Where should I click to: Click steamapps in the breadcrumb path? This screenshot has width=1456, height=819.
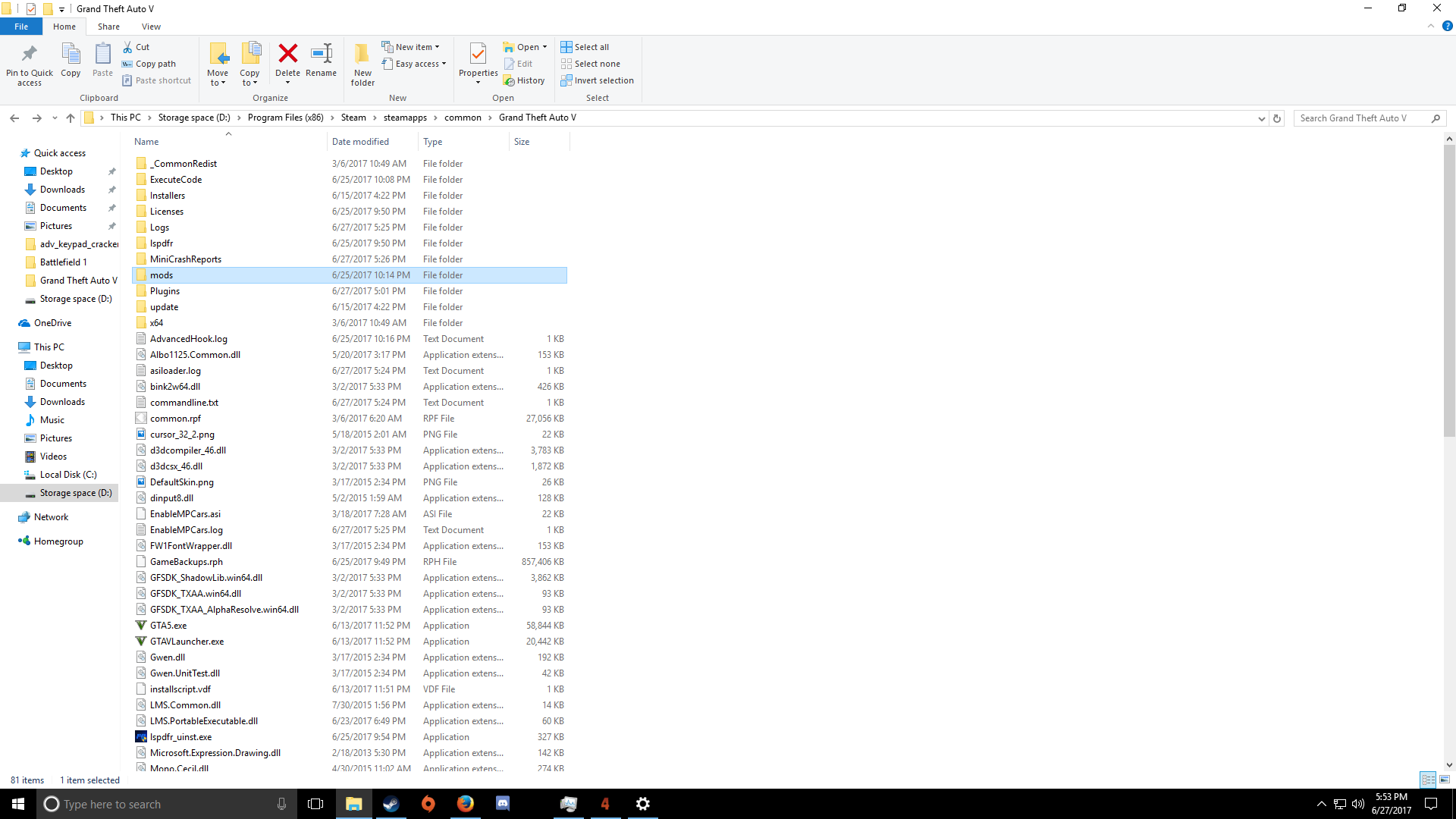click(x=405, y=118)
